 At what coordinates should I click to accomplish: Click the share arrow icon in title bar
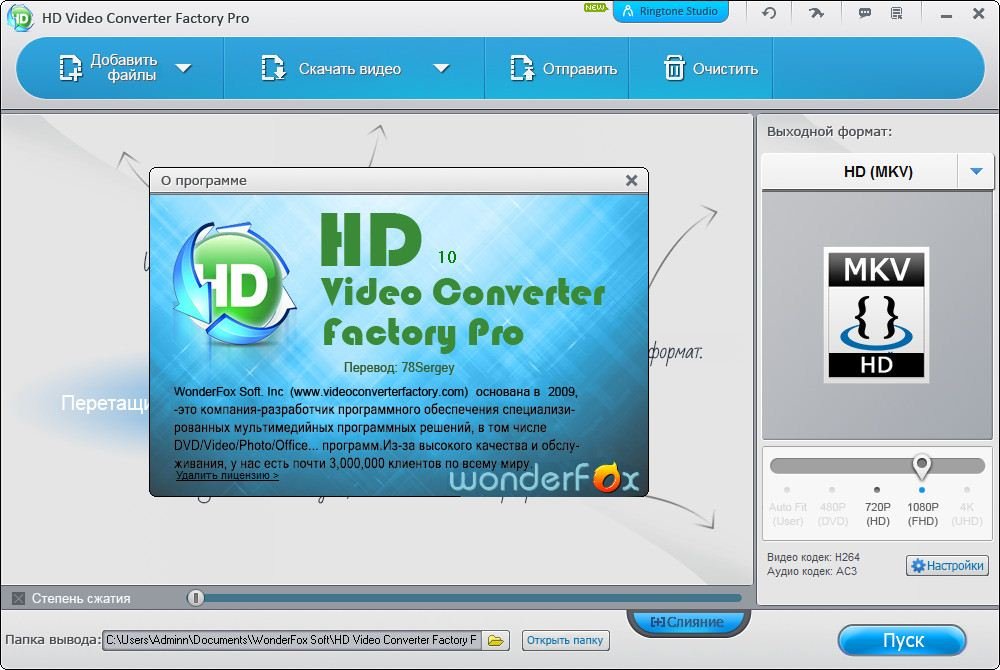pyautogui.click(x=816, y=13)
